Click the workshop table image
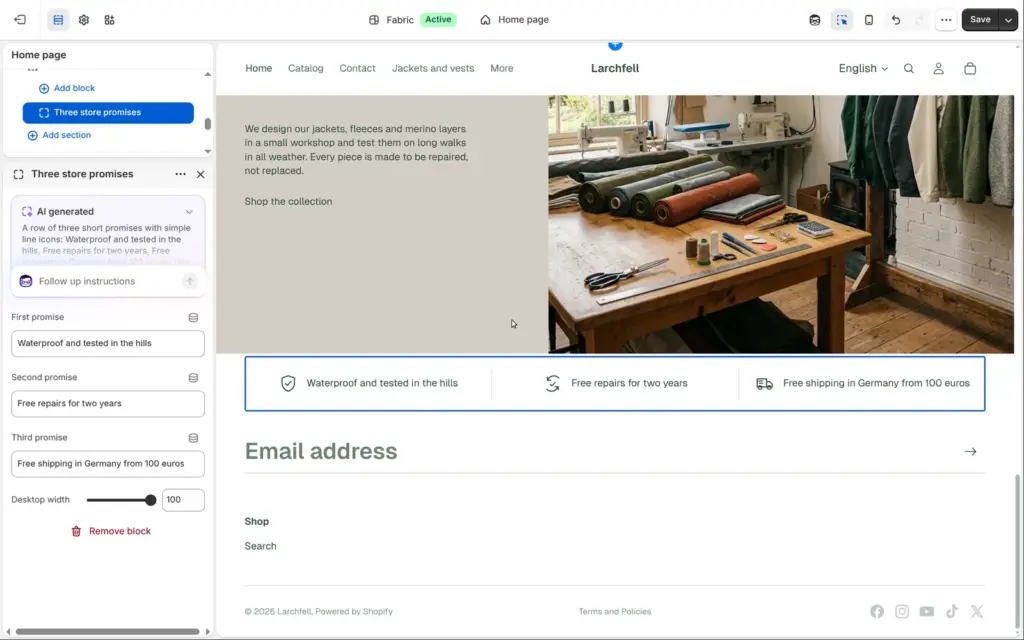The height and width of the screenshot is (640, 1024). (781, 225)
